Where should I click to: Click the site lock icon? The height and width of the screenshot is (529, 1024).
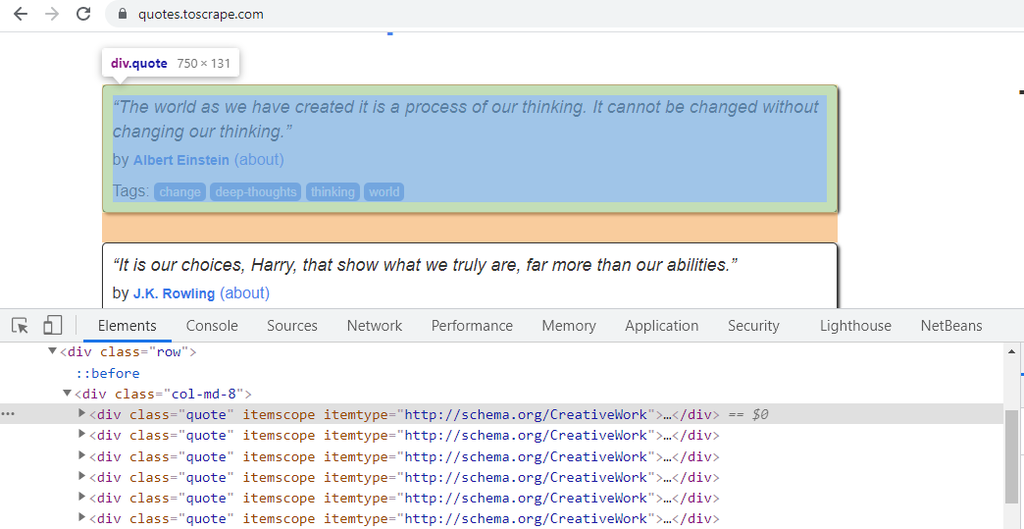tap(123, 14)
